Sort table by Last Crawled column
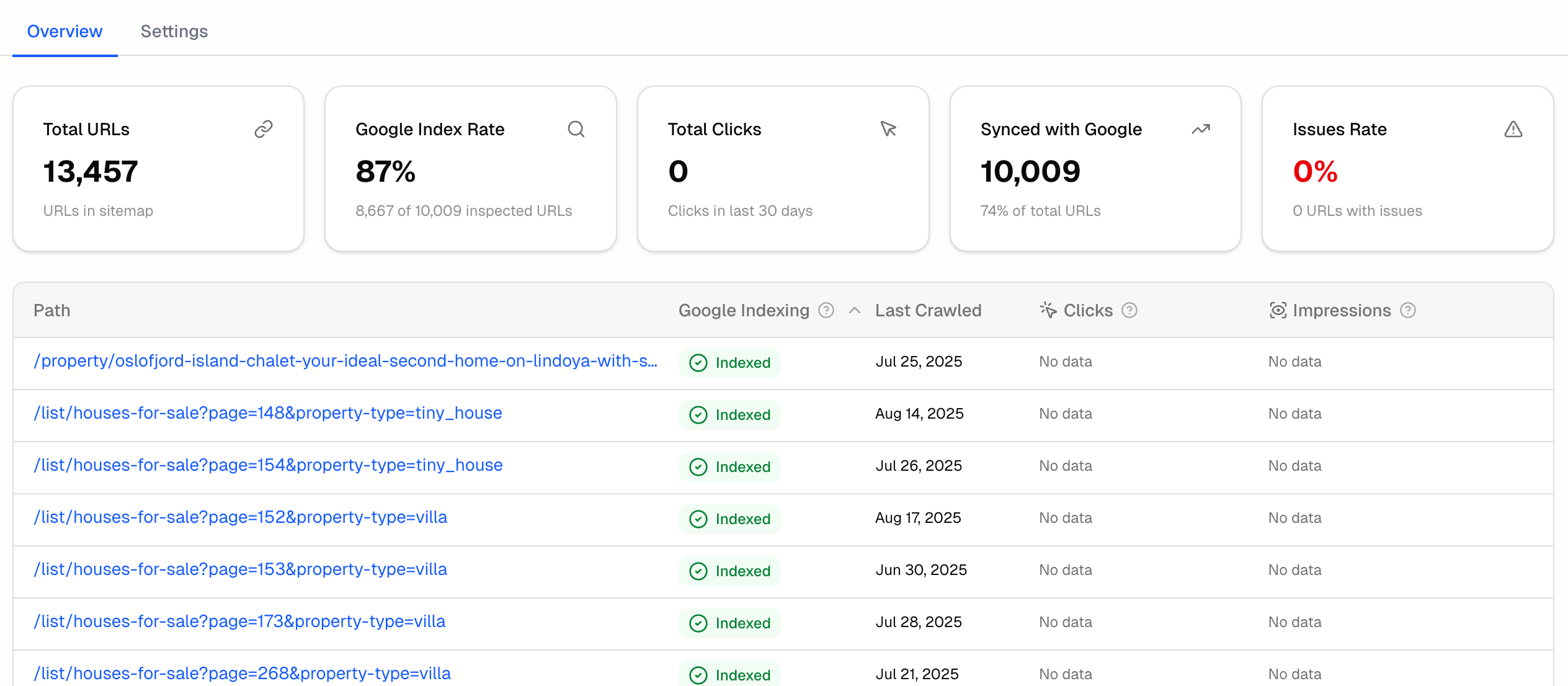The width and height of the screenshot is (1568, 686). [x=928, y=310]
